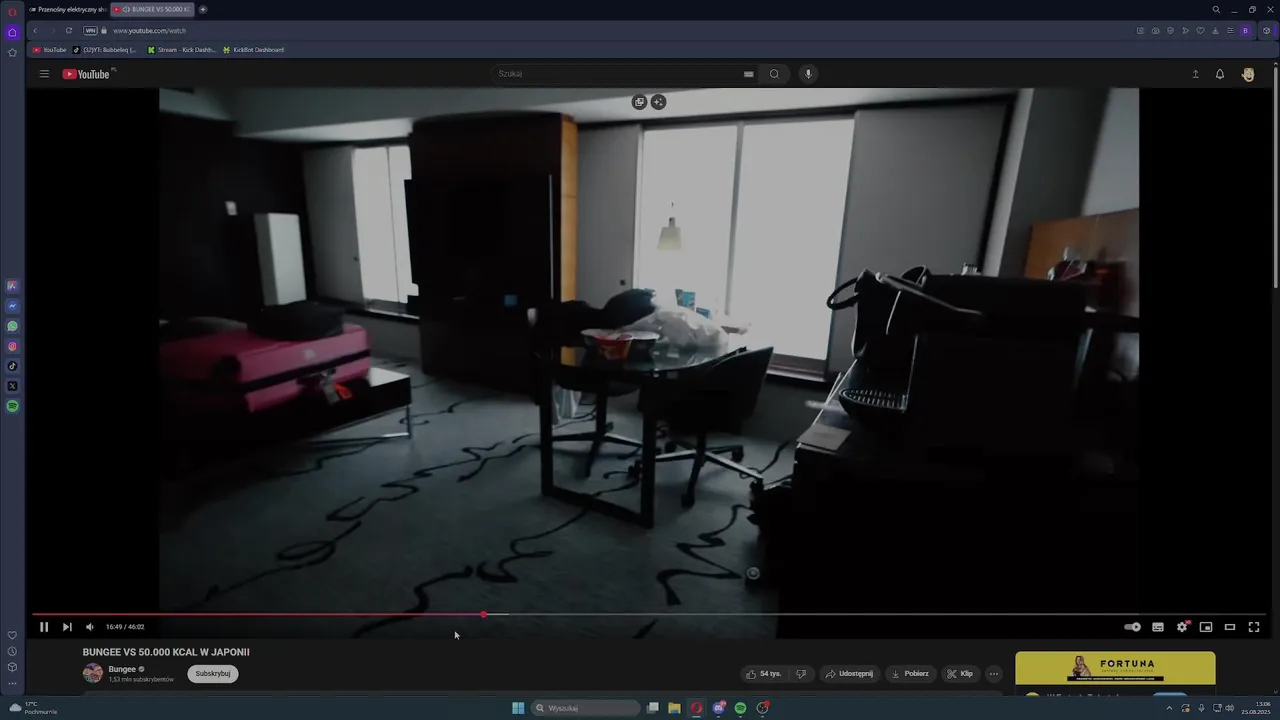Open YouTube notifications bell
This screenshot has height=720, width=1280.
pos(1220,74)
